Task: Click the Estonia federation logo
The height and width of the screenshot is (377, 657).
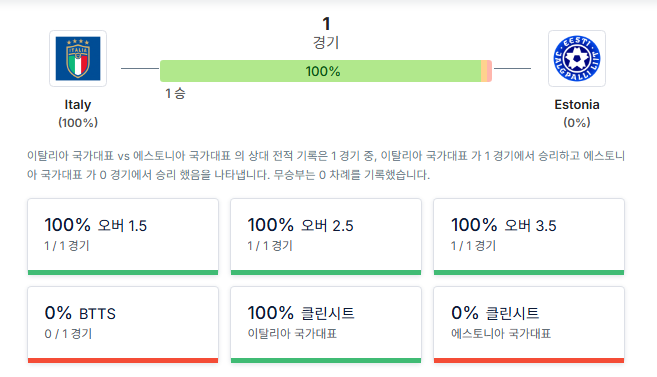Action: point(577,58)
